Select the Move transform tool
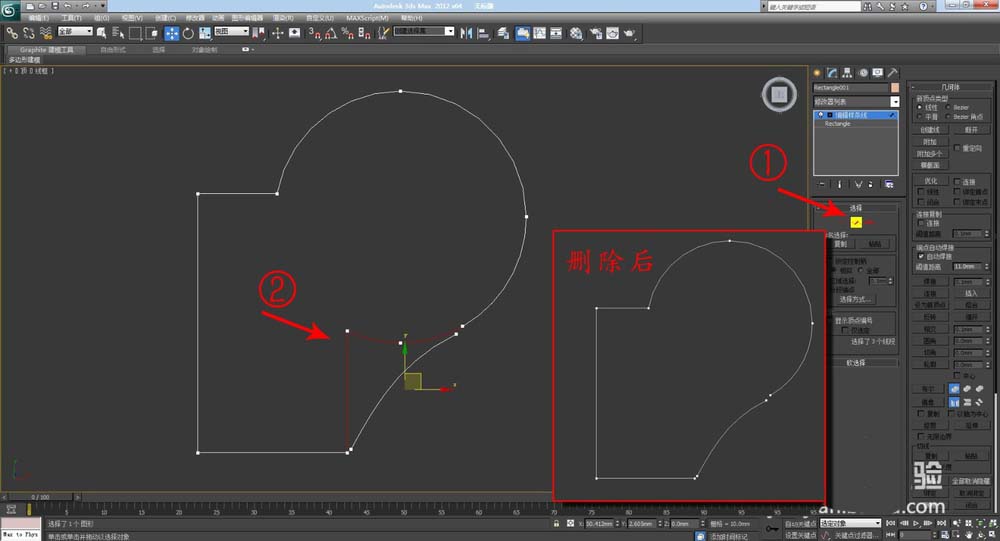1000x541 pixels. tap(171, 33)
